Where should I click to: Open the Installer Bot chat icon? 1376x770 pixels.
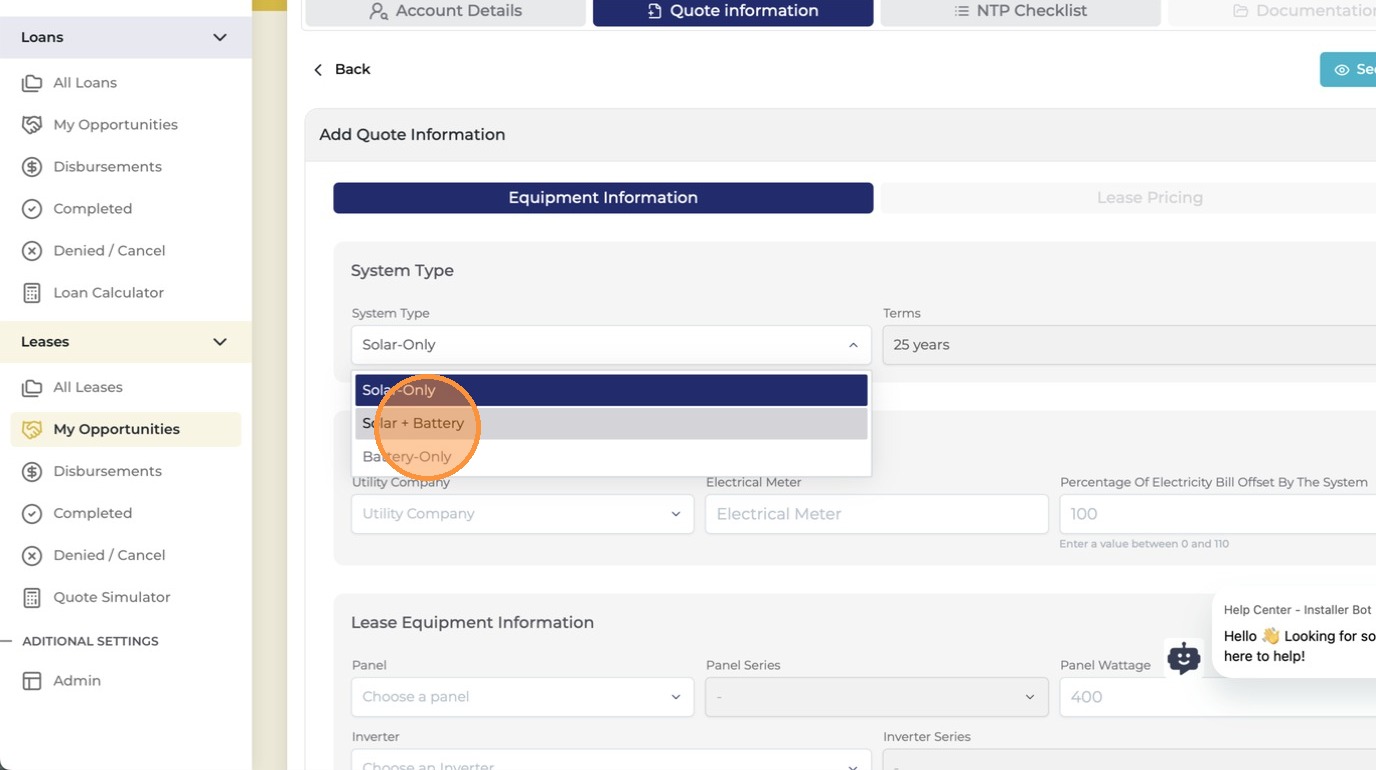click(x=1184, y=658)
